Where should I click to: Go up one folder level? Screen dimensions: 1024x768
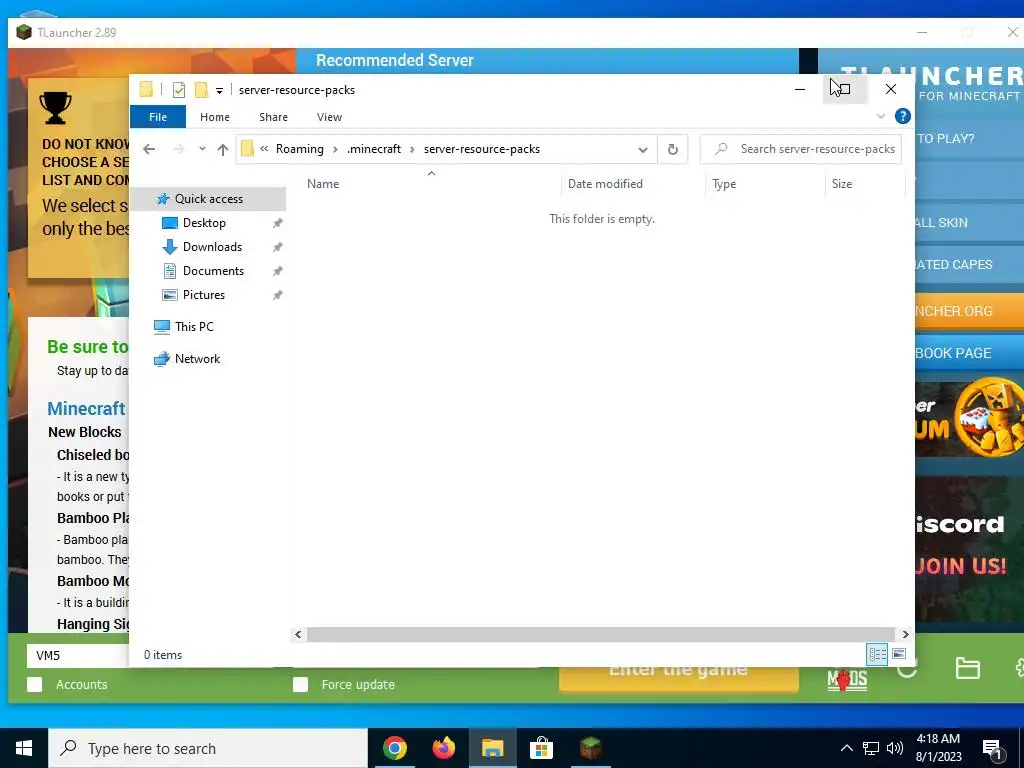point(223,149)
